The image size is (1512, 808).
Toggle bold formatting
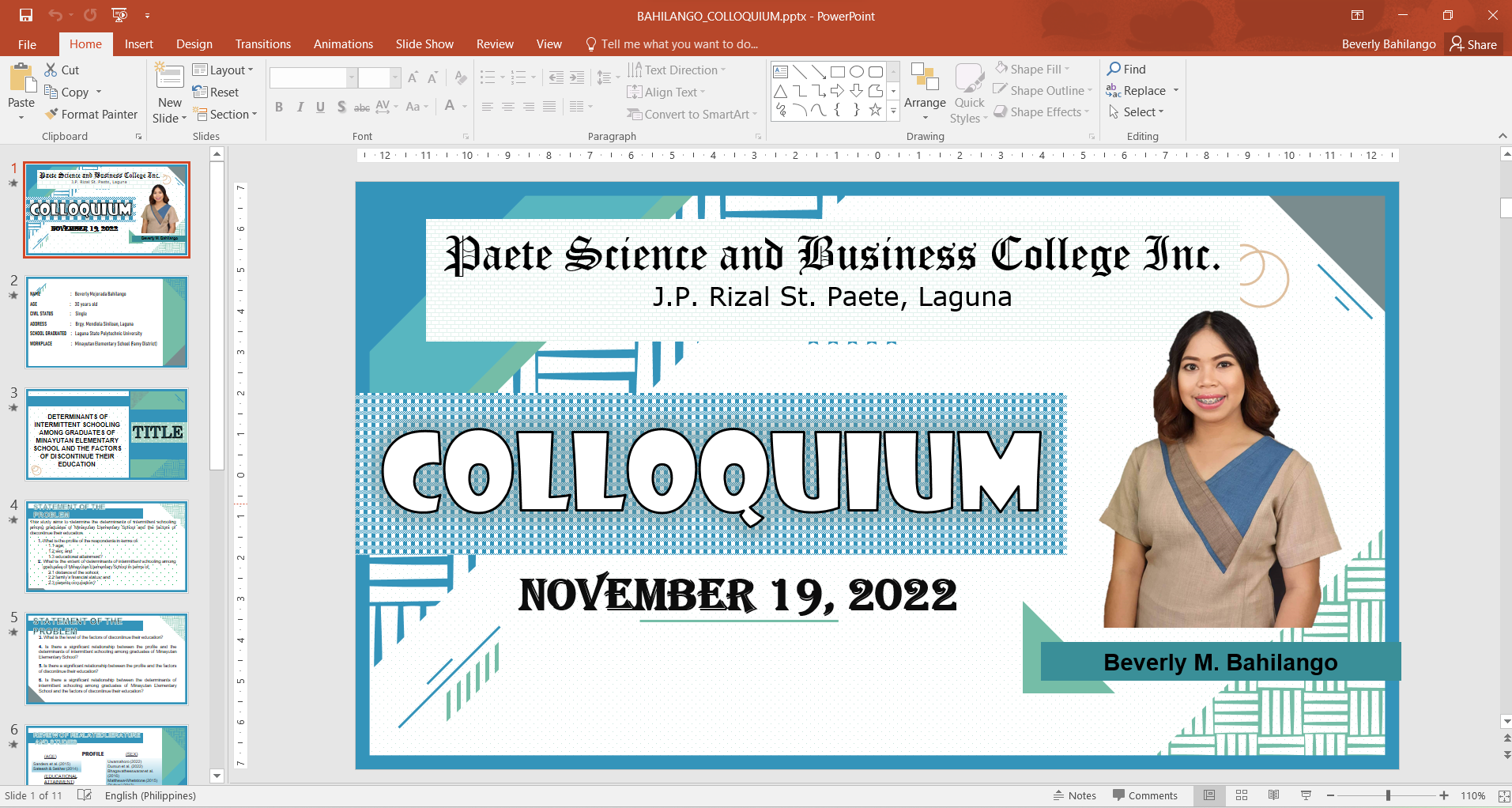click(279, 107)
